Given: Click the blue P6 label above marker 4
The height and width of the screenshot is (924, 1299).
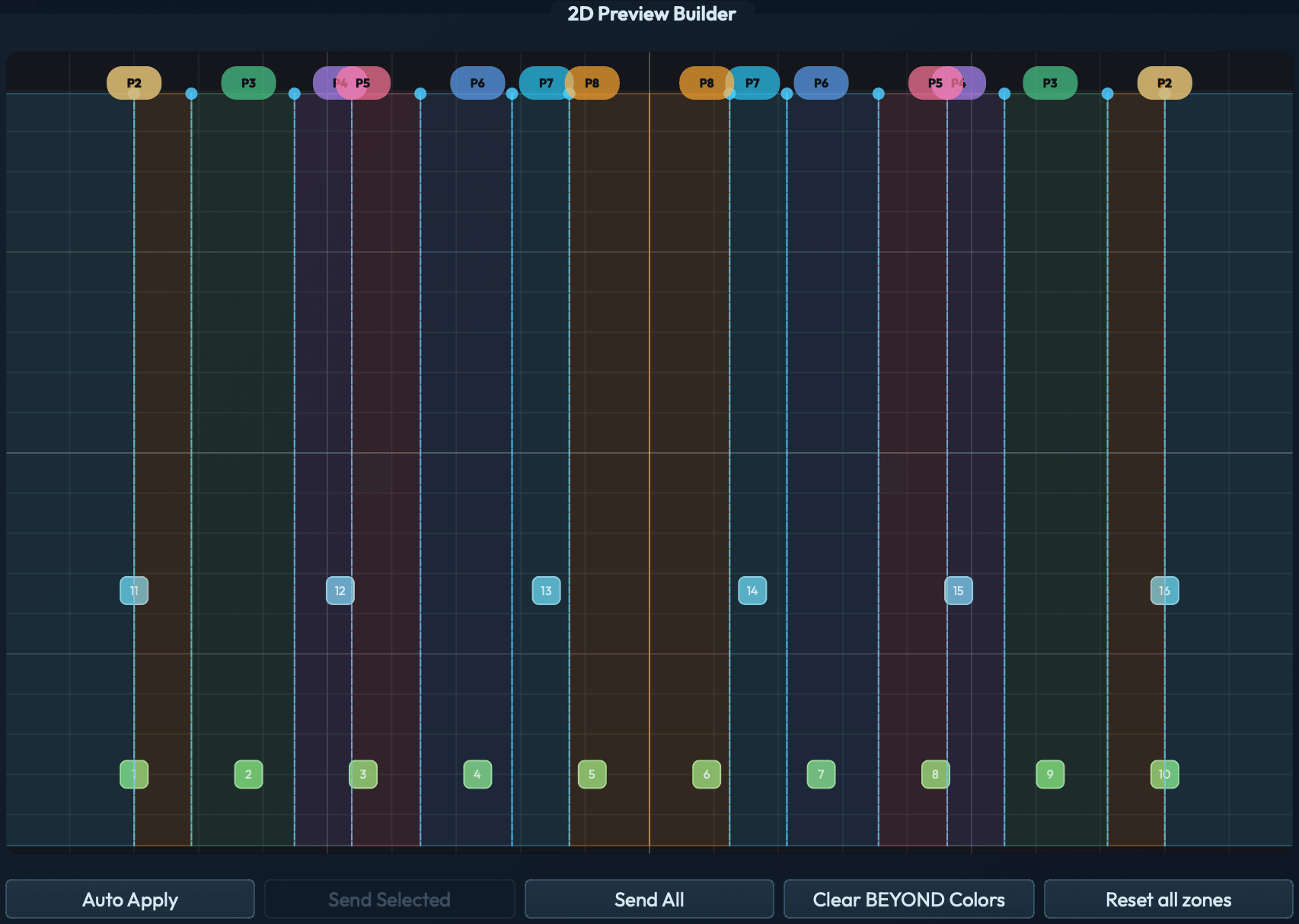Looking at the screenshot, I should tap(477, 83).
